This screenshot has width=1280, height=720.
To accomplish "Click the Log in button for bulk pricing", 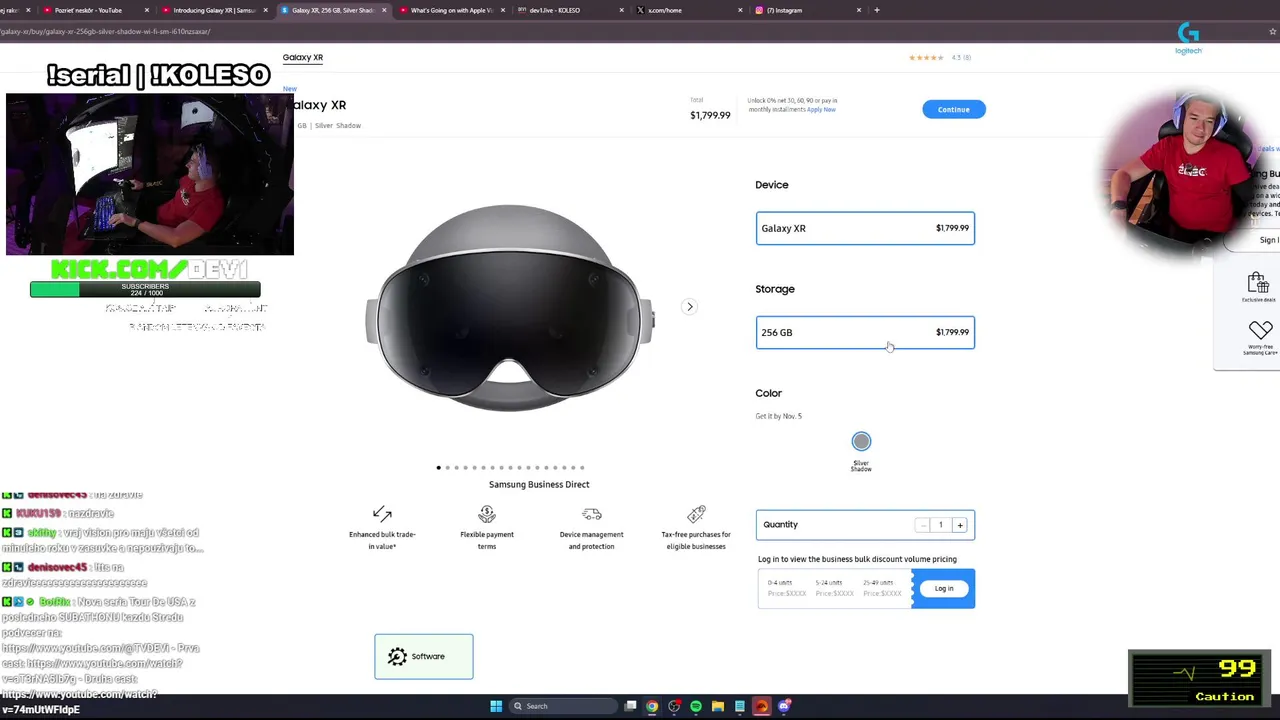I will [x=944, y=588].
